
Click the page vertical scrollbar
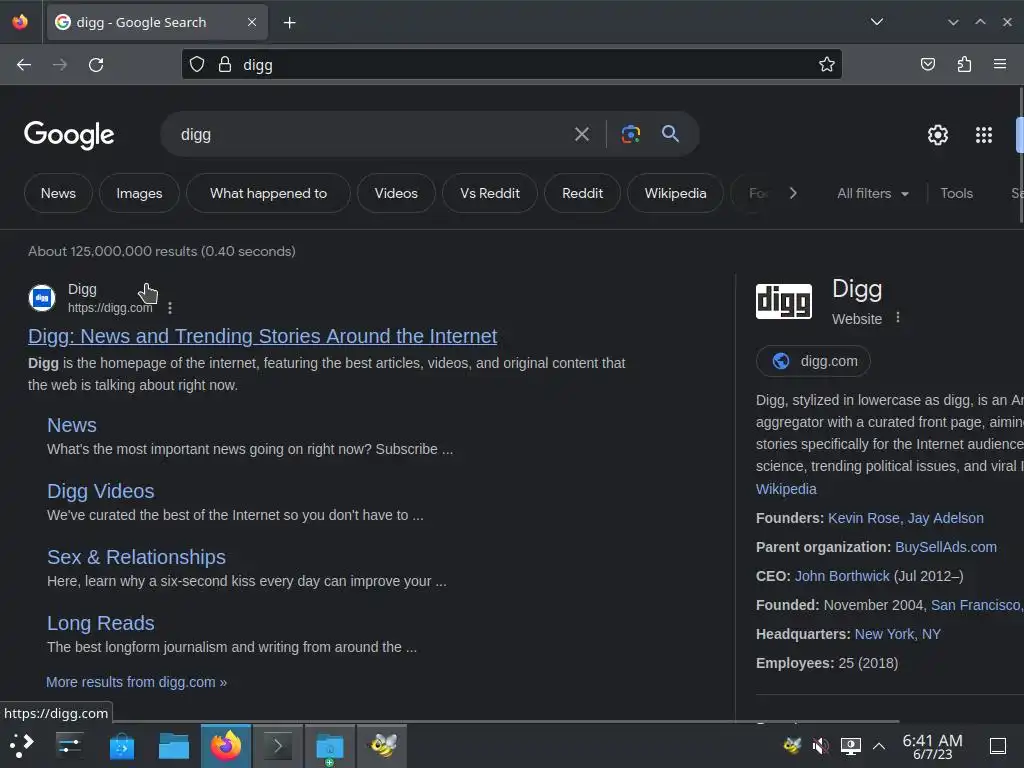pos(1020,157)
